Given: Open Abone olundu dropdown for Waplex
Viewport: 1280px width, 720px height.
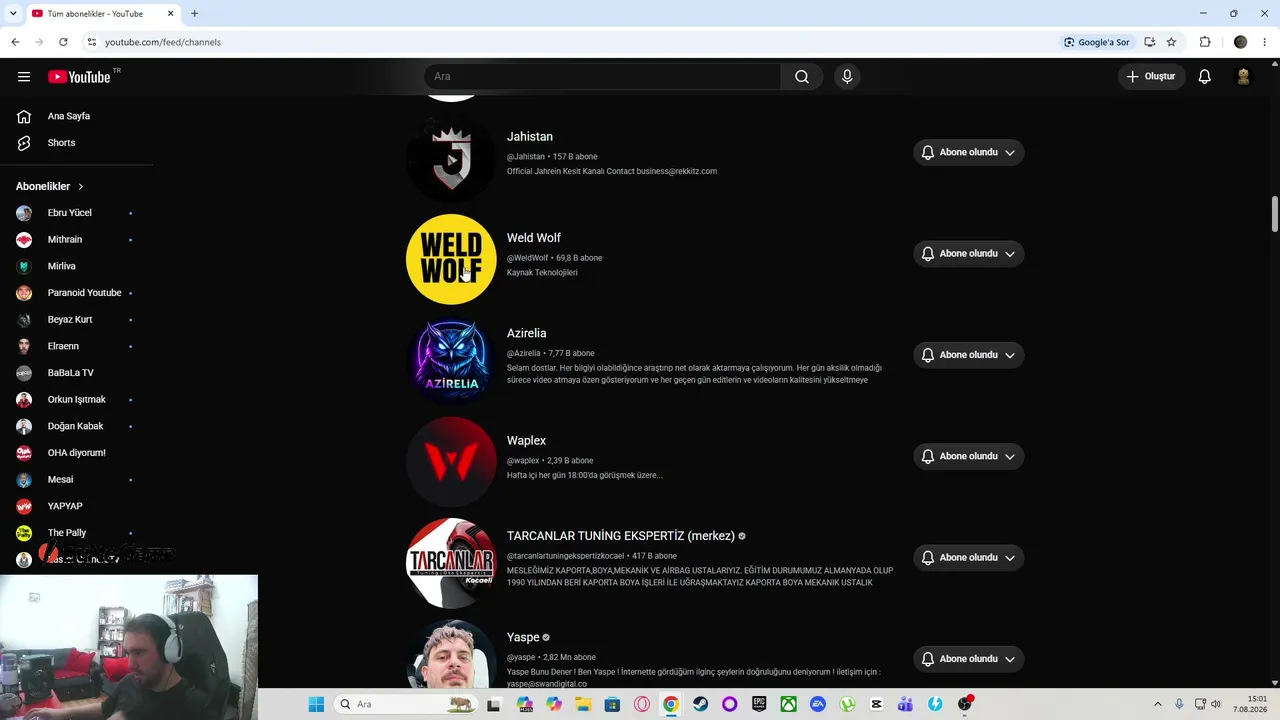Looking at the screenshot, I should pyautogui.click(x=968, y=456).
